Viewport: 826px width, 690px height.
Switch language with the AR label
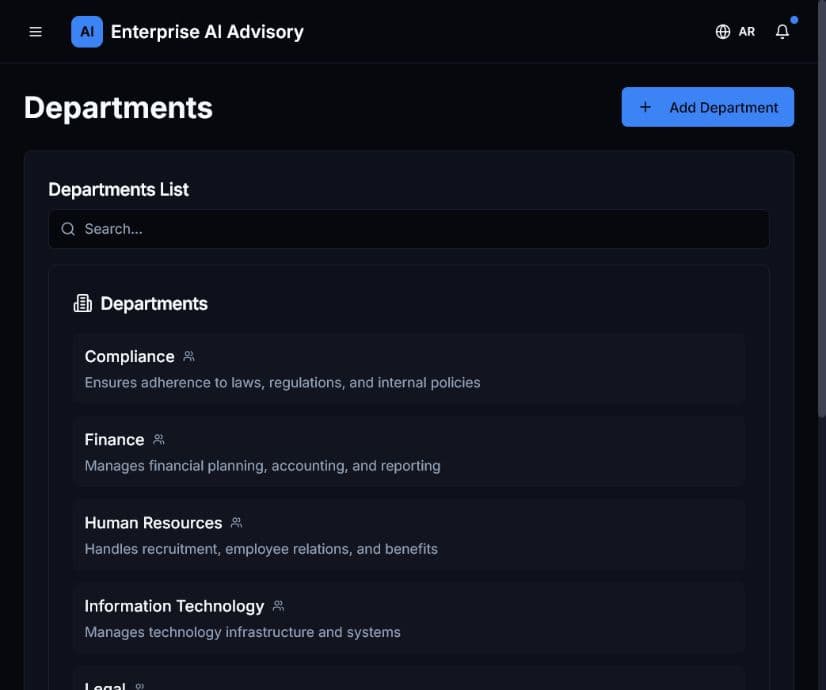pyautogui.click(x=746, y=32)
